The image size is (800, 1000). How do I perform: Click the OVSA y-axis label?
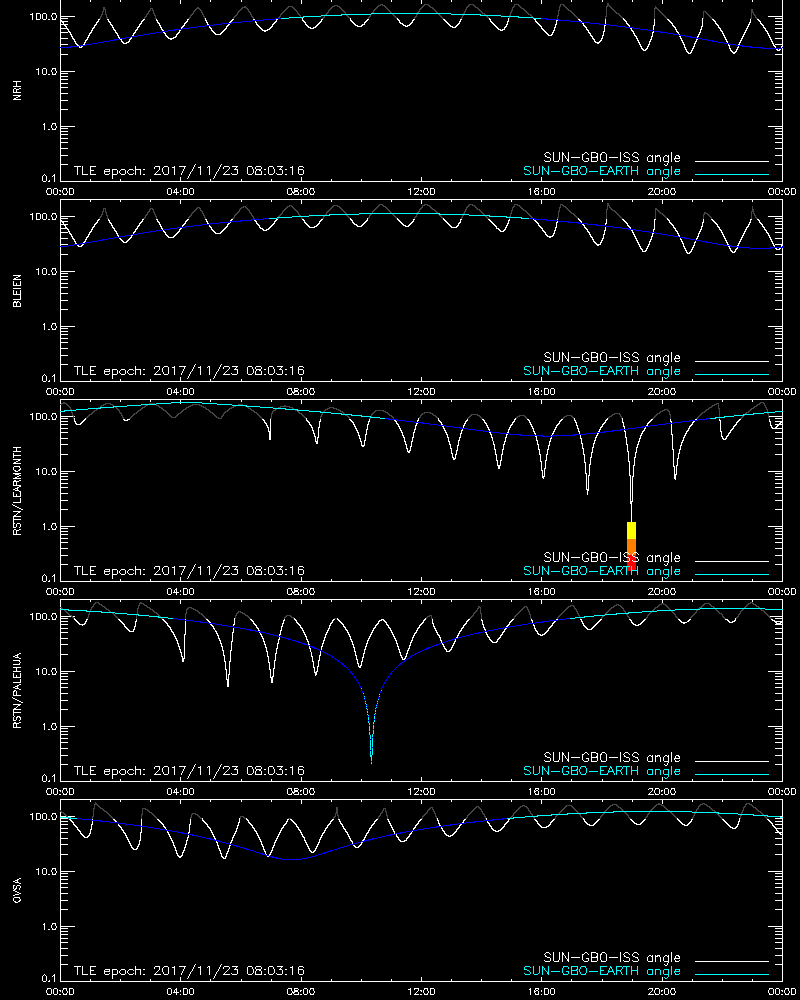17,890
